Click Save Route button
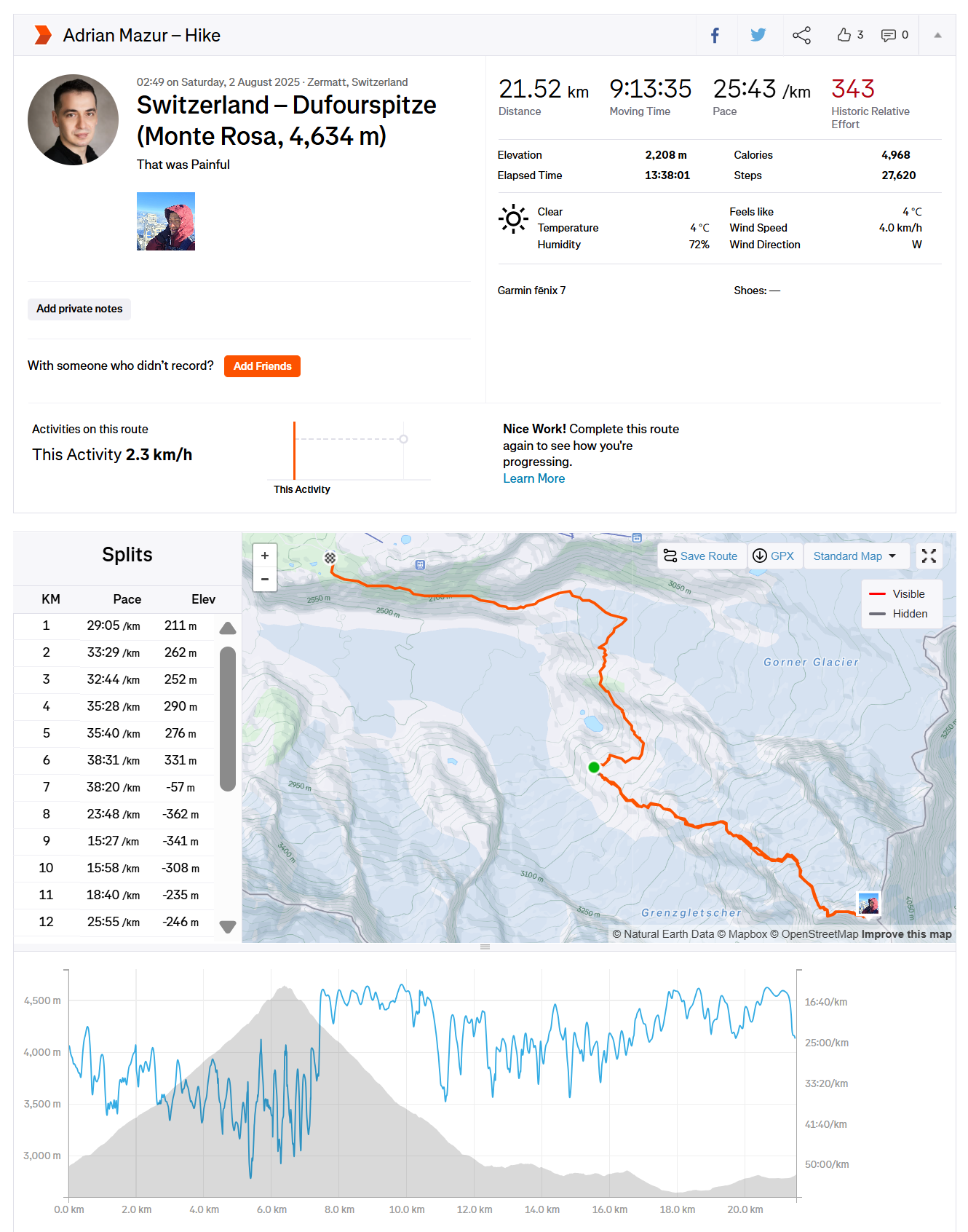Image resolution: width=968 pixels, height=1232 pixels. click(x=701, y=556)
